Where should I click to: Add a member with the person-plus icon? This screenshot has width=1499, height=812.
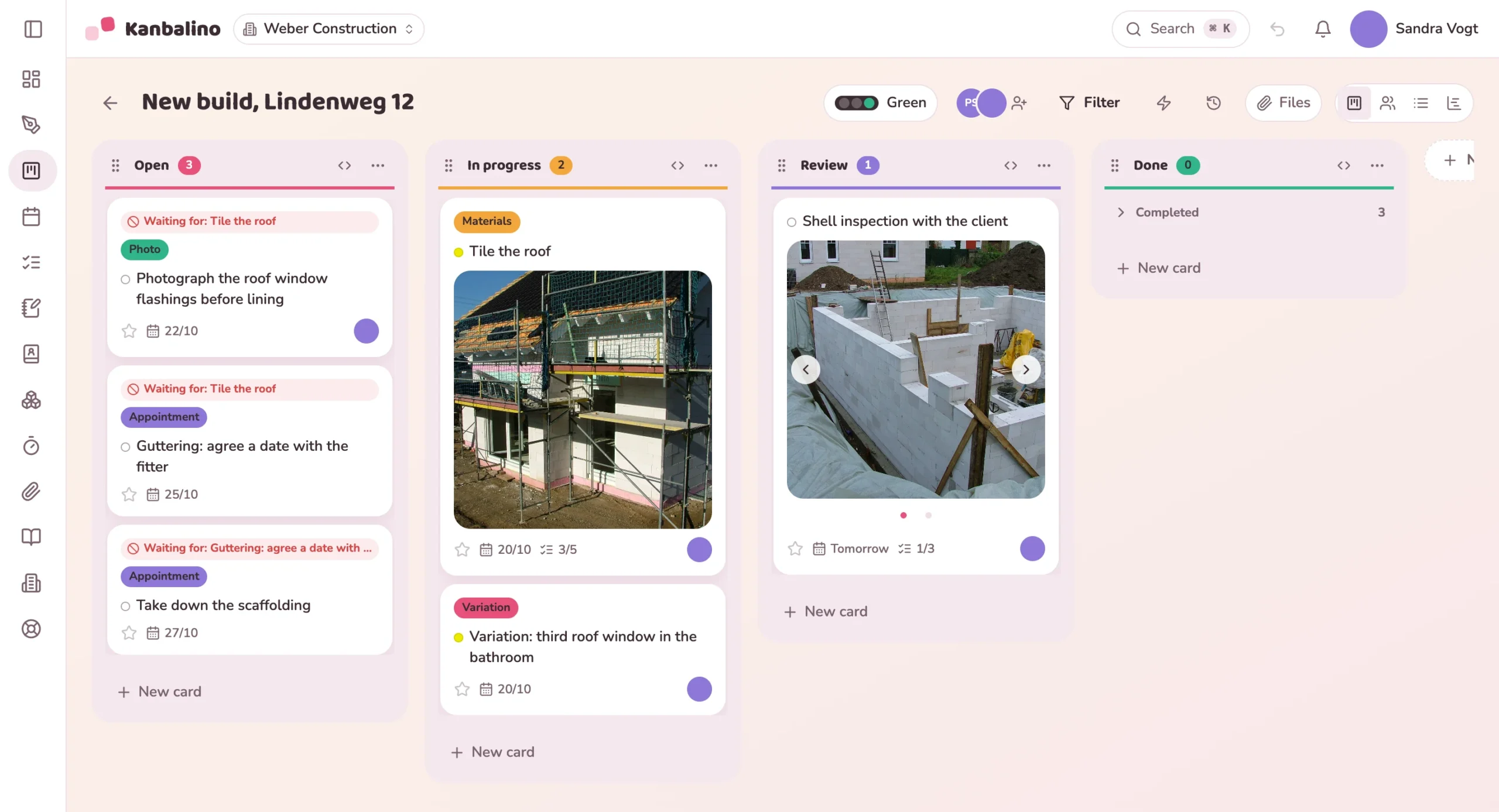coord(1019,103)
